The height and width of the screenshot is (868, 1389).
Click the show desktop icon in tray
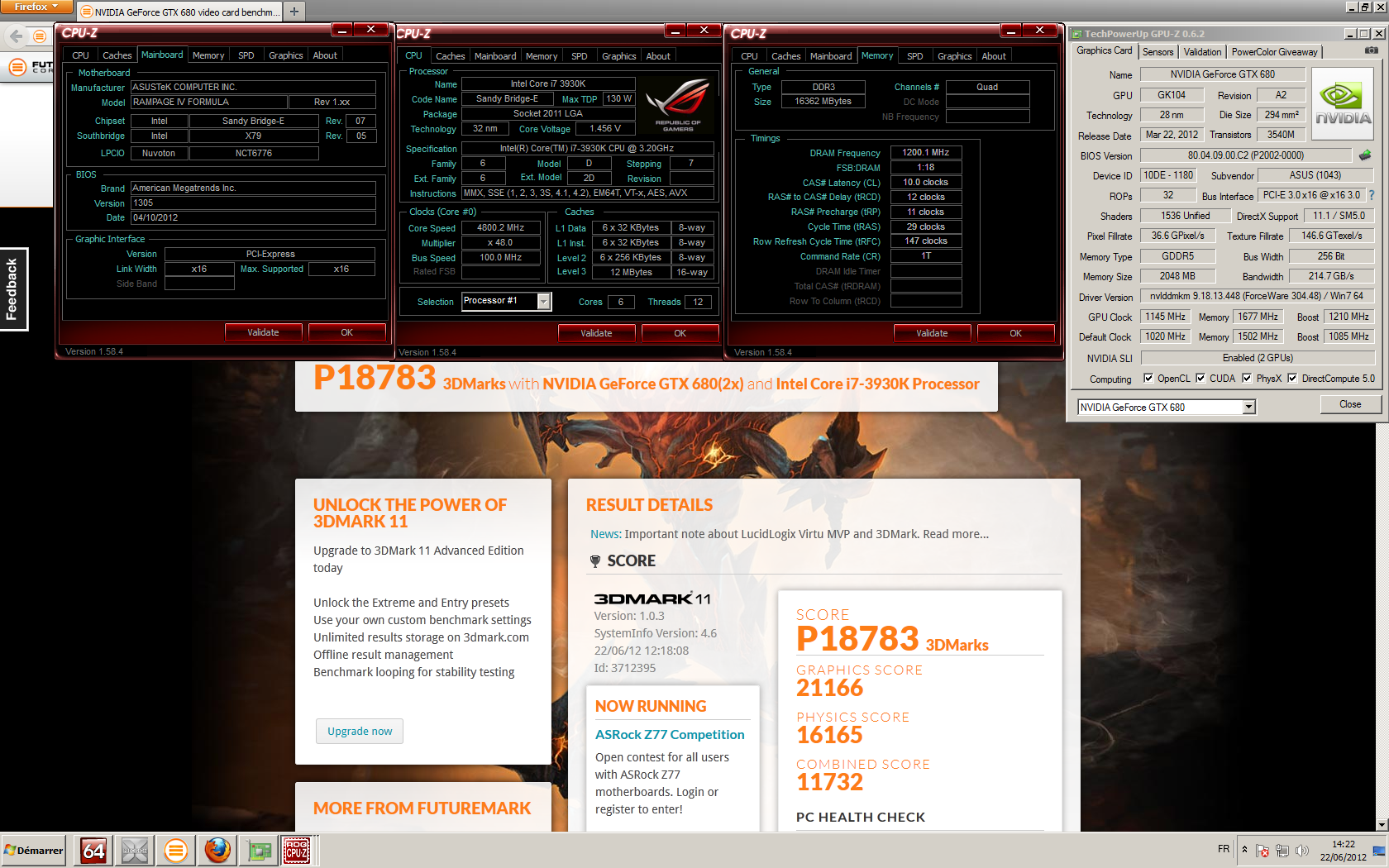click(x=1379, y=851)
